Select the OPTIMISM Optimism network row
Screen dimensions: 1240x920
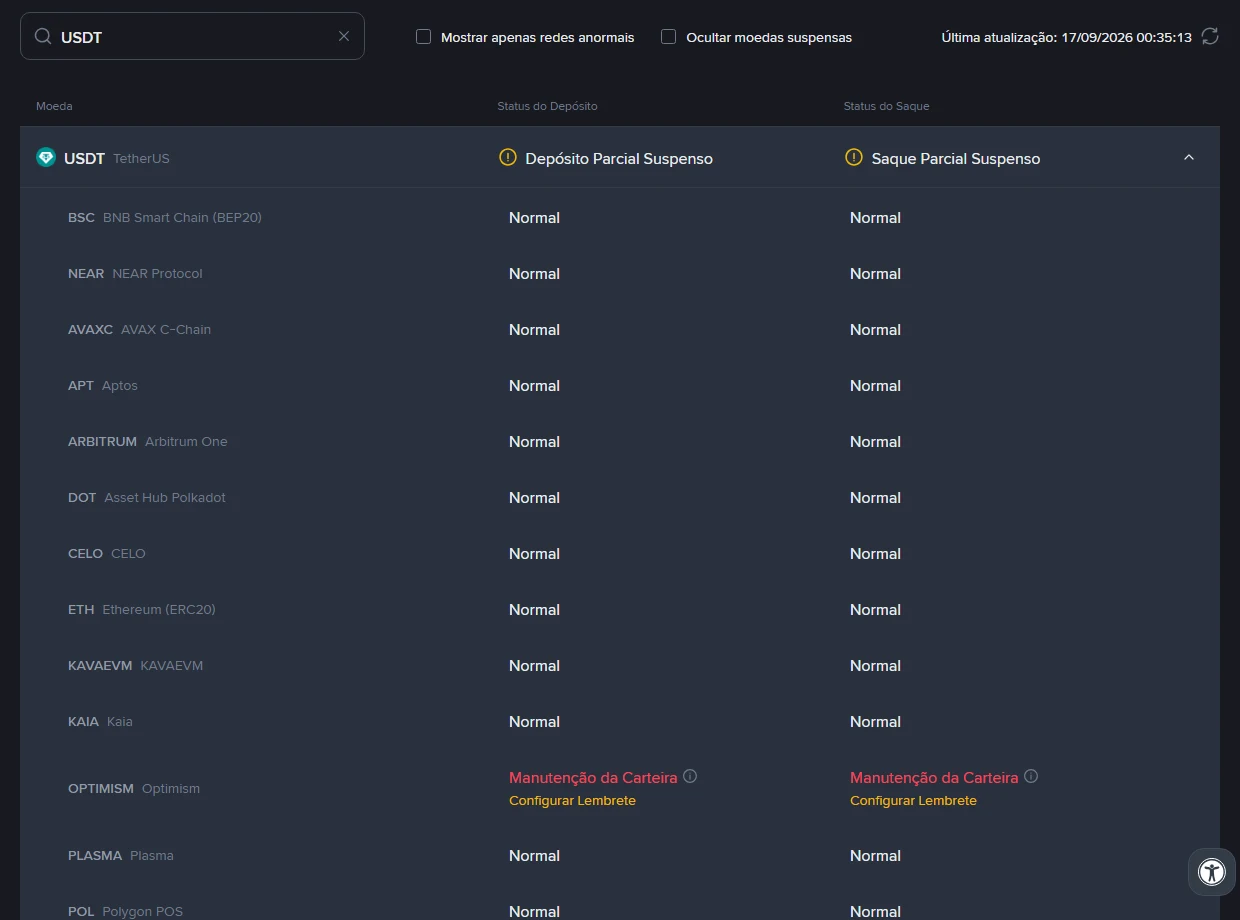coord(620,789)
